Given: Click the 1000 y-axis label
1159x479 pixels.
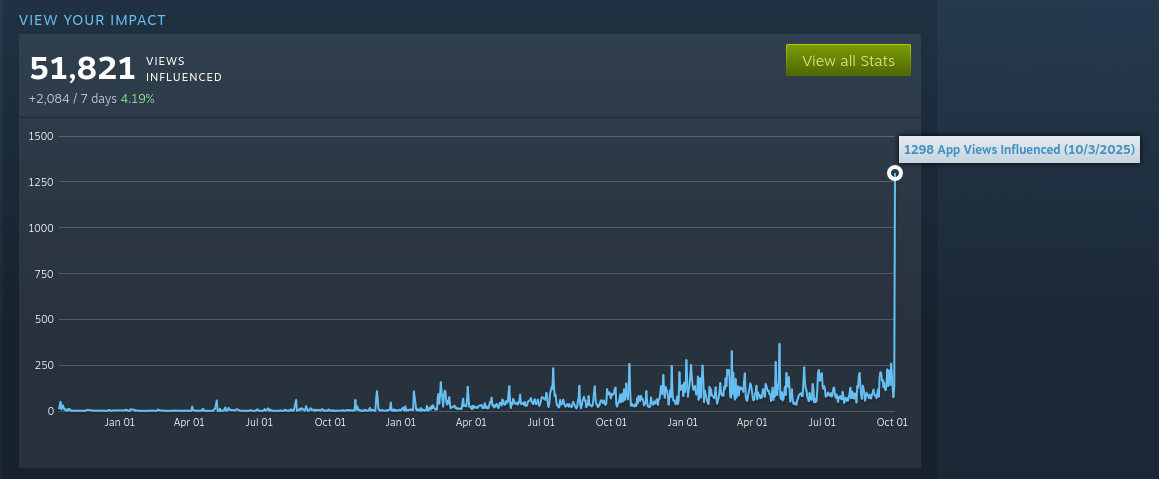Looking at the screenshot, I should [41, 228].
